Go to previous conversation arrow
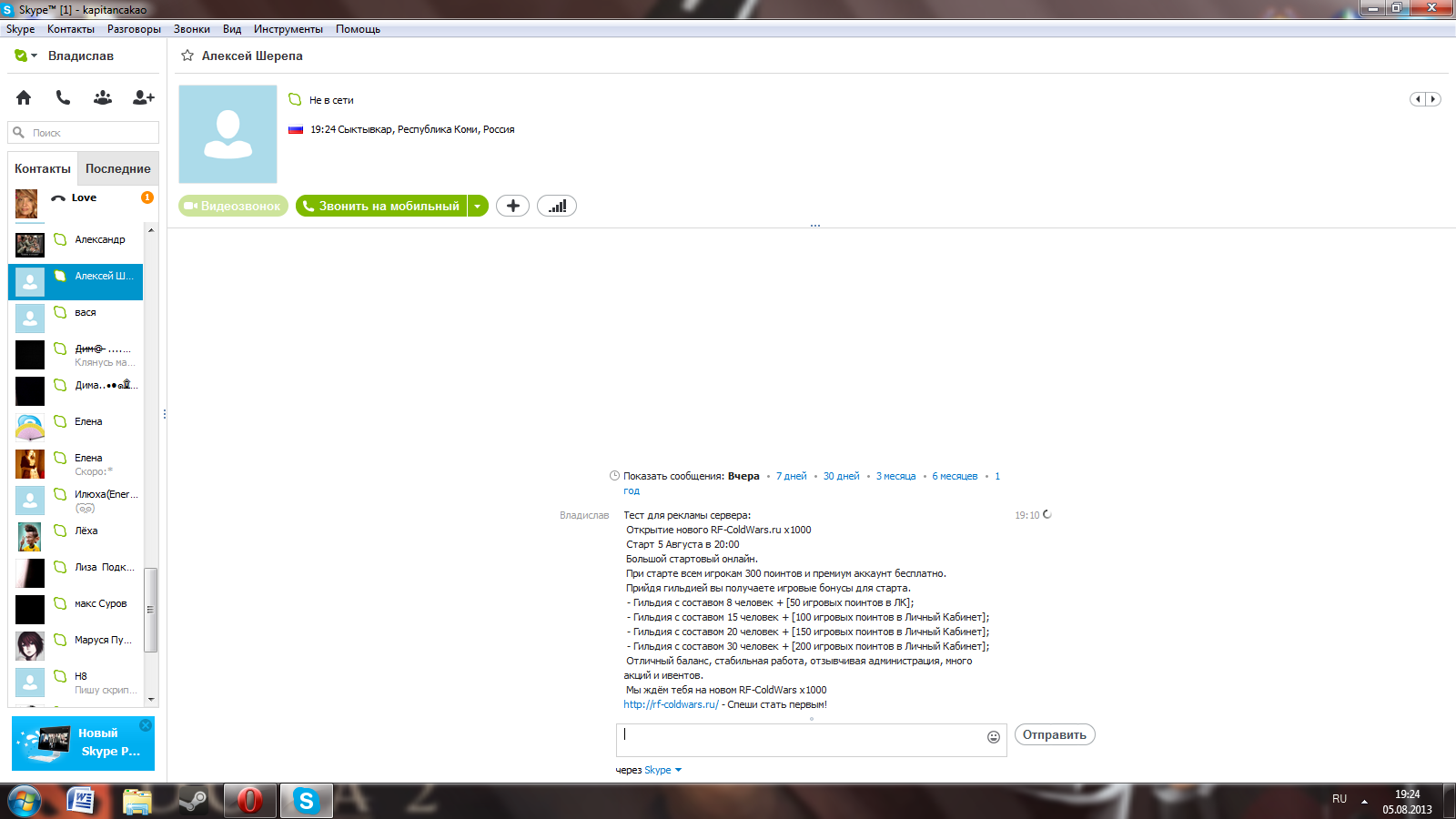This screenshot has height=819, width=1456. point(1418,99)
